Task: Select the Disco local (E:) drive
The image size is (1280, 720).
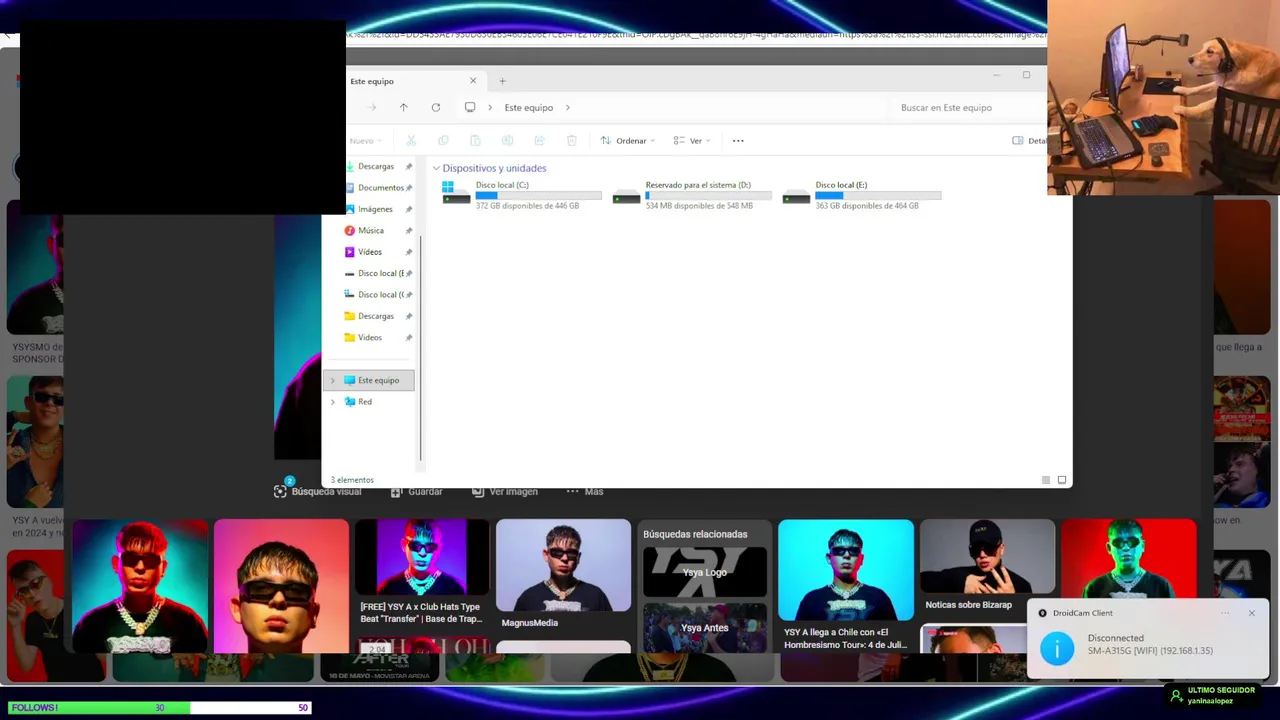Action: [862, 195]
